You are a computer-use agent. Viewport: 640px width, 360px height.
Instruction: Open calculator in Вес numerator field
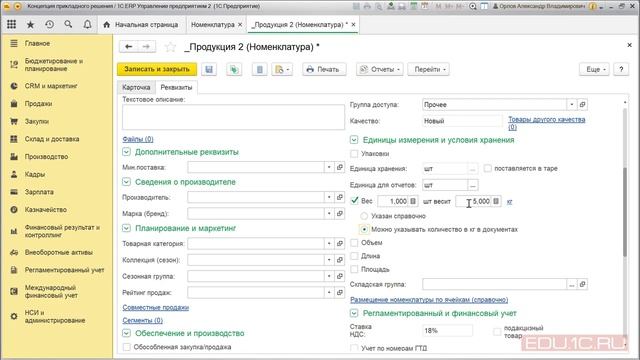pyautogui.click(x=413, y=201)
